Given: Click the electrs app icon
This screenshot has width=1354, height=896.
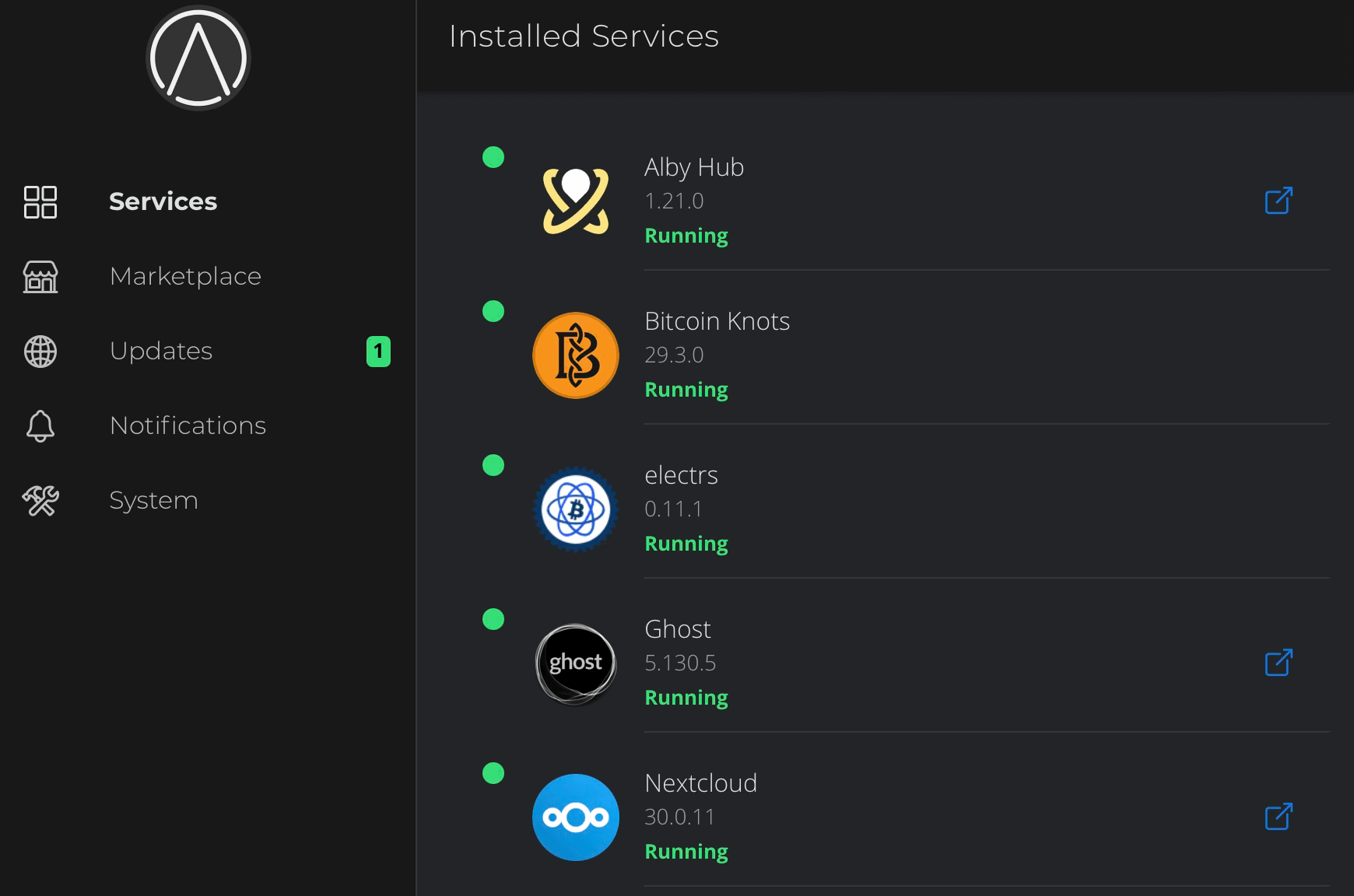Looking at the screenshot, I should coord(576,509).
